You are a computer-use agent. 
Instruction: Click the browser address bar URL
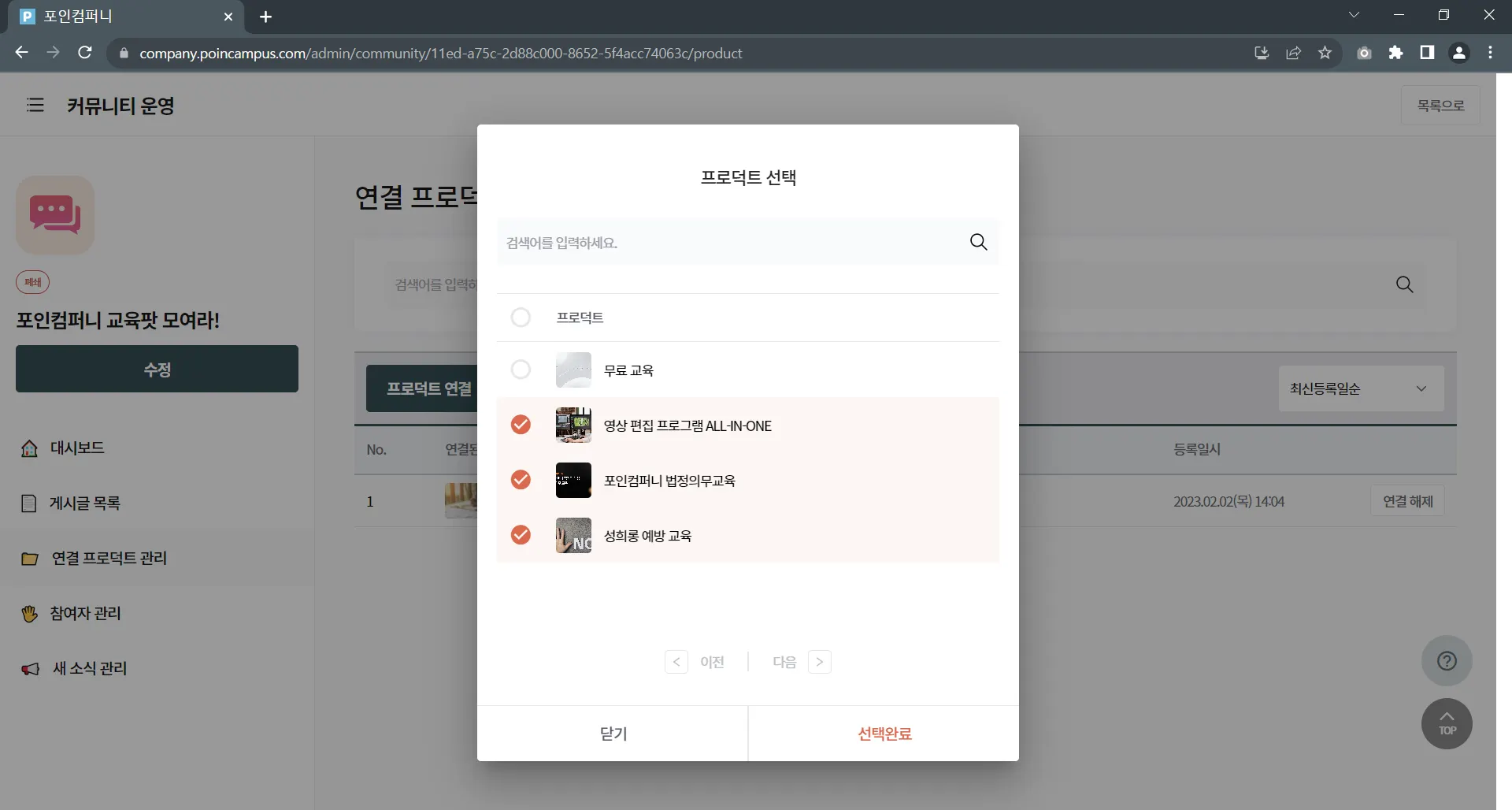pos(441,53)
